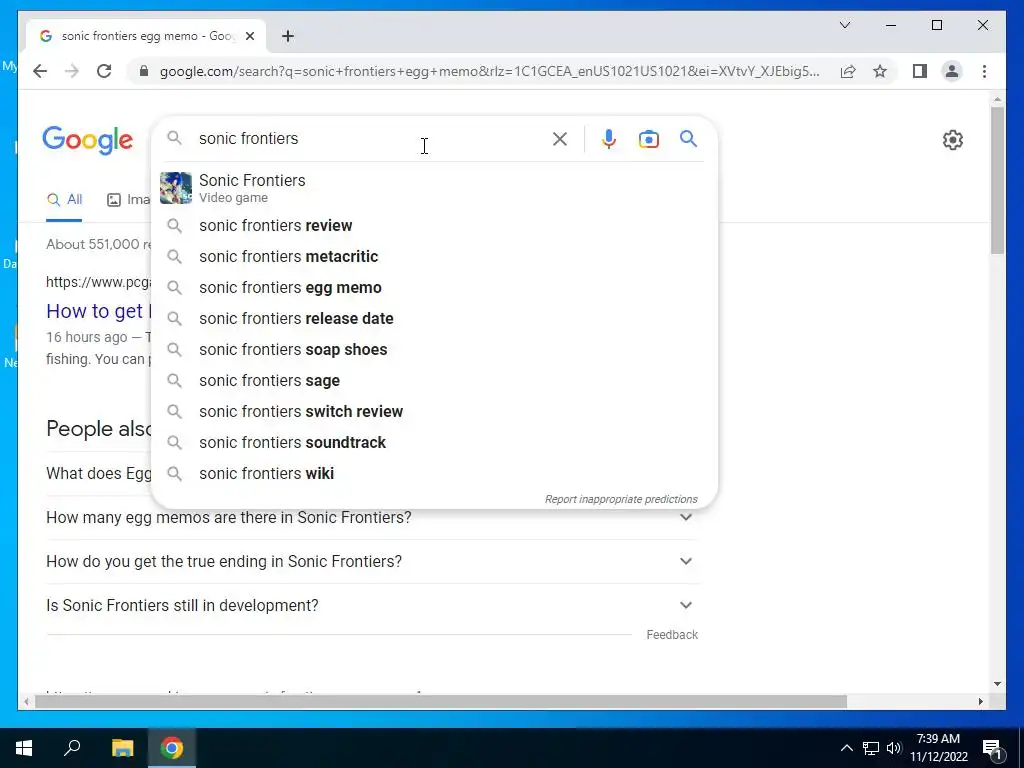Select Sonic Frontiers video game suggestion

(x=434, y=188)
